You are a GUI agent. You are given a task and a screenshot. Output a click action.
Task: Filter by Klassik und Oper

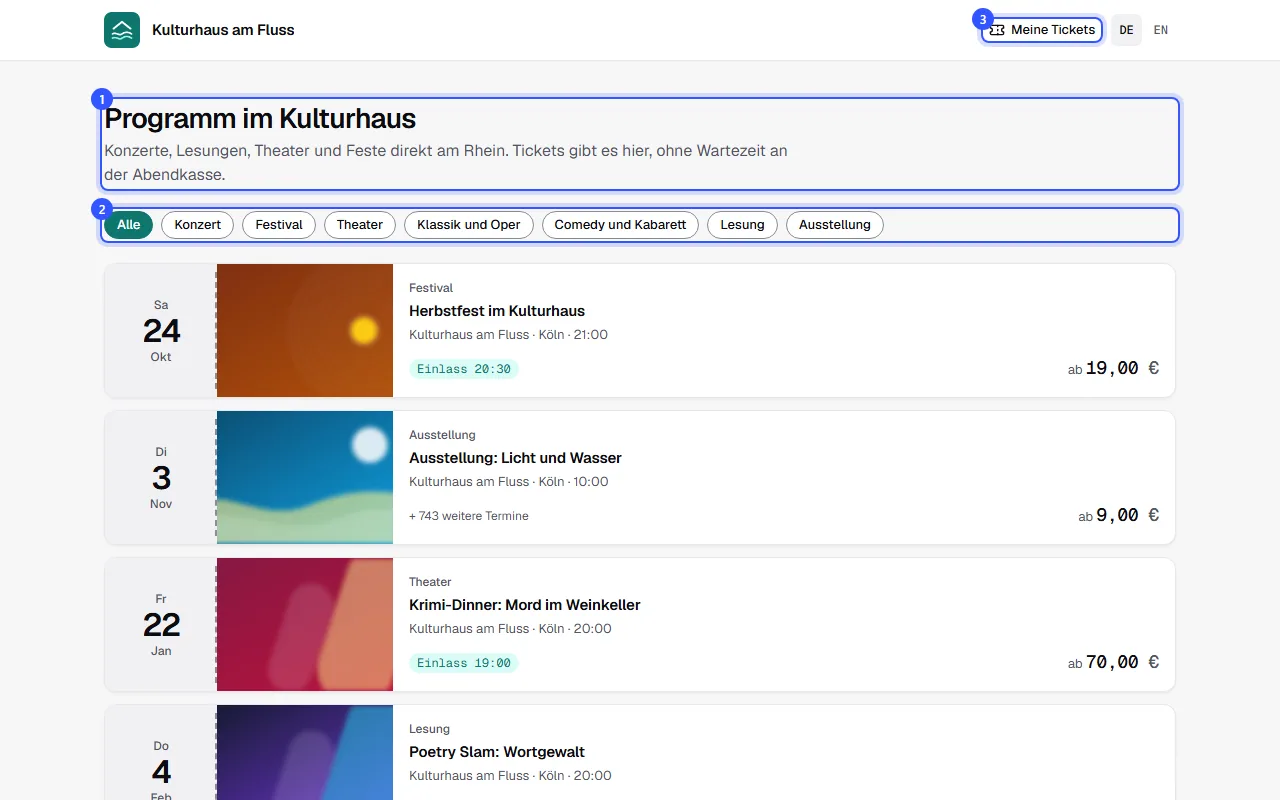pos(469,225)
